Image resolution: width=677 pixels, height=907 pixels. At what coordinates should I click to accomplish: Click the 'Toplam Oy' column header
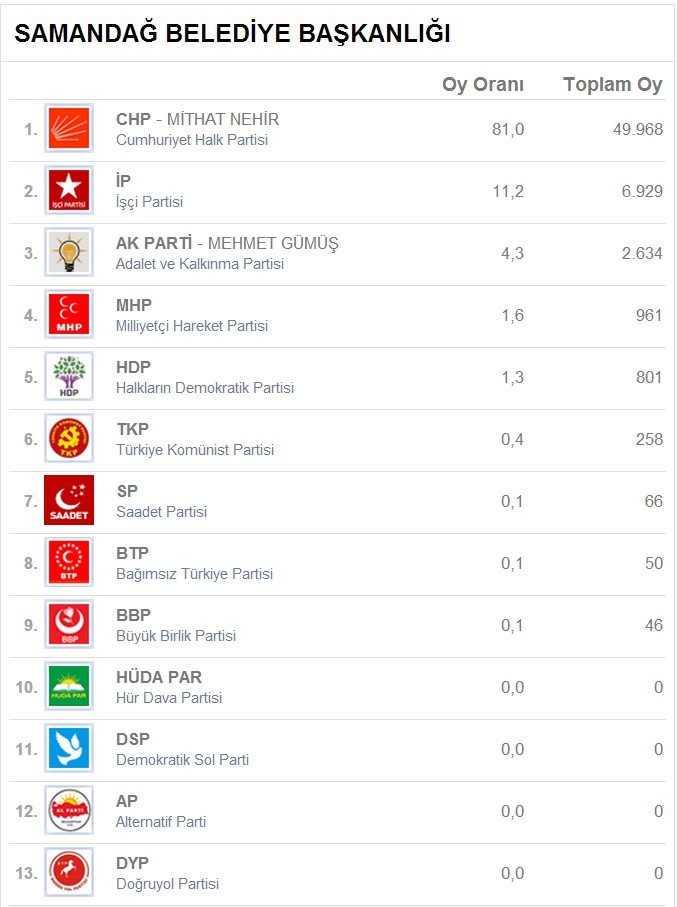coord(612,85)
